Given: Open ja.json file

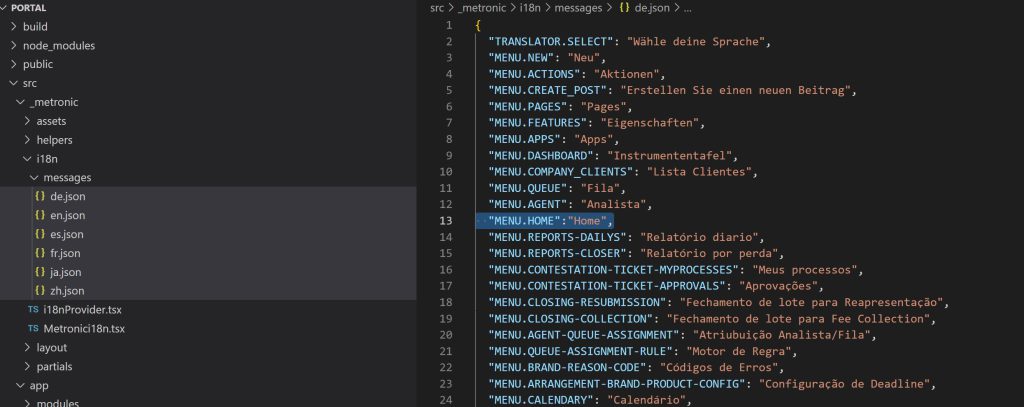Looking at the screenshot, I should click(x=65, y=272).
